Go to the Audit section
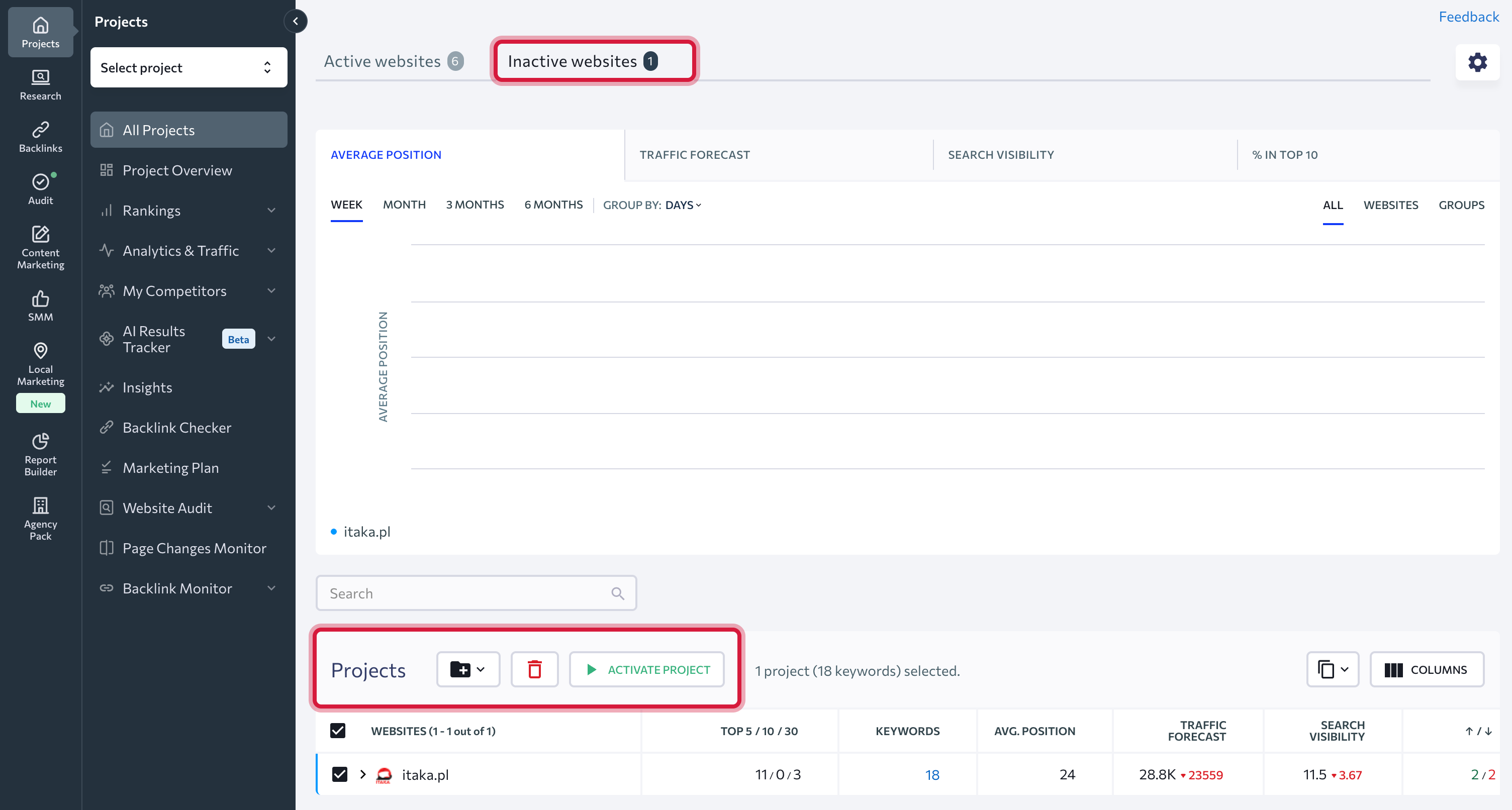1512x810 pixels. click(x=40, y=188)
